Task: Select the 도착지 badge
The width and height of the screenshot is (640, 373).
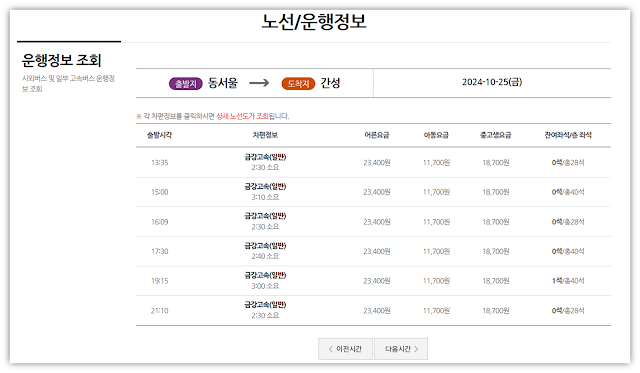Action: 298,84
